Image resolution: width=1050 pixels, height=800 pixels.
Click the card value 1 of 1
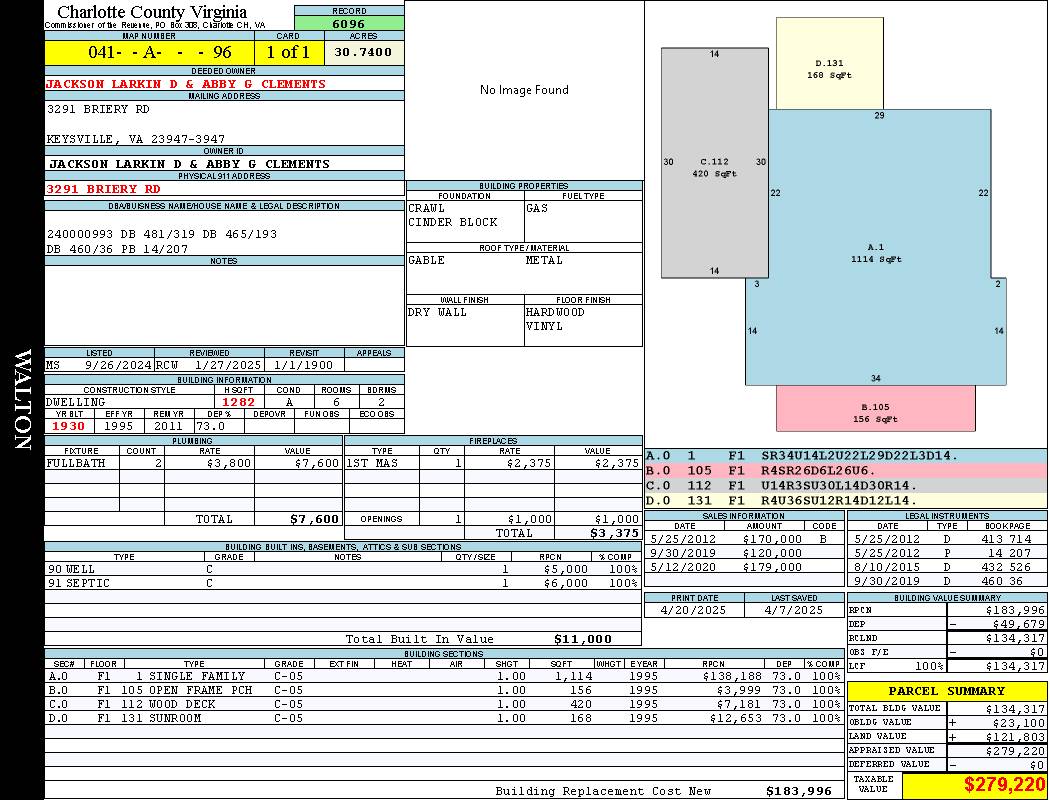pyautogui.click(x=289, y=52)
